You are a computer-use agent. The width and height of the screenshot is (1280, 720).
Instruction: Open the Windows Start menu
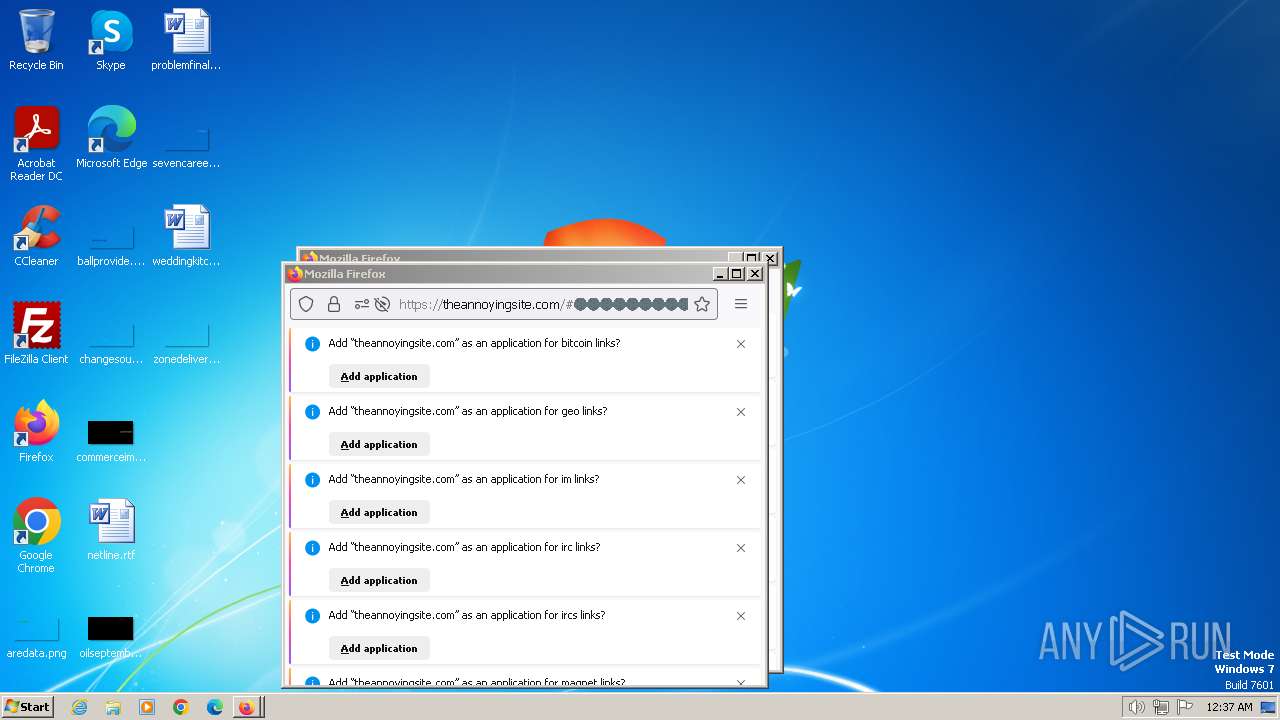coord(27,706)
